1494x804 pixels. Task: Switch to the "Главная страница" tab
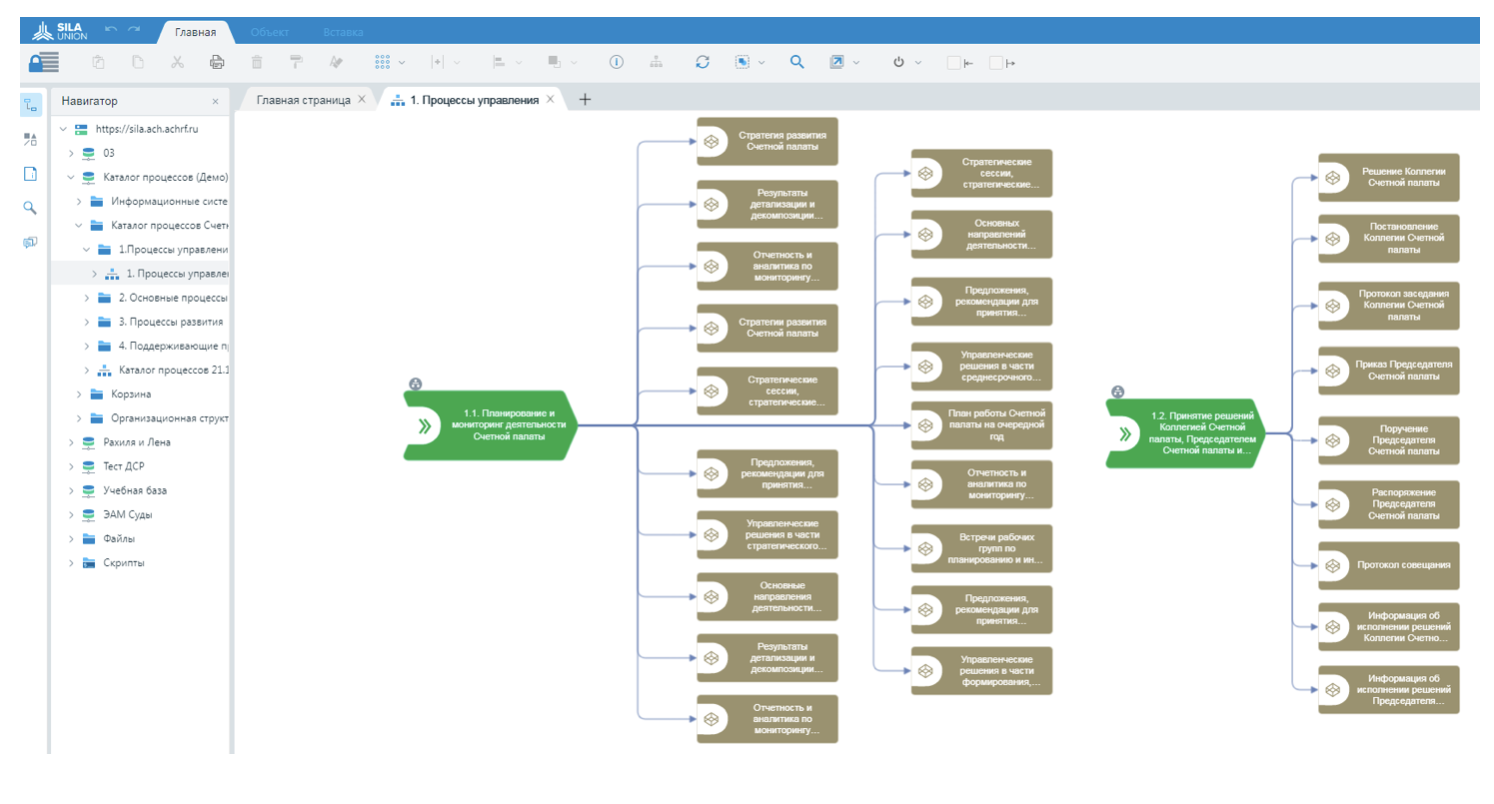pos(303,100)
